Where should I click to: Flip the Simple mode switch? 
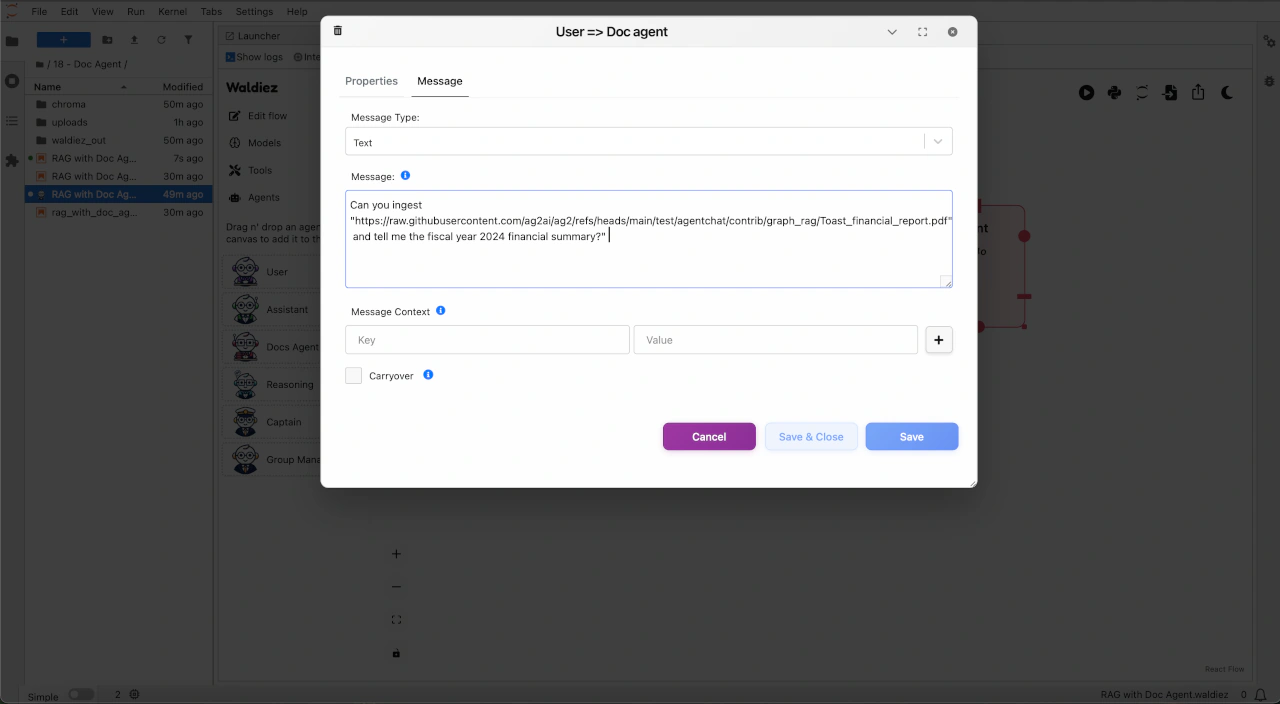(80, 694)
